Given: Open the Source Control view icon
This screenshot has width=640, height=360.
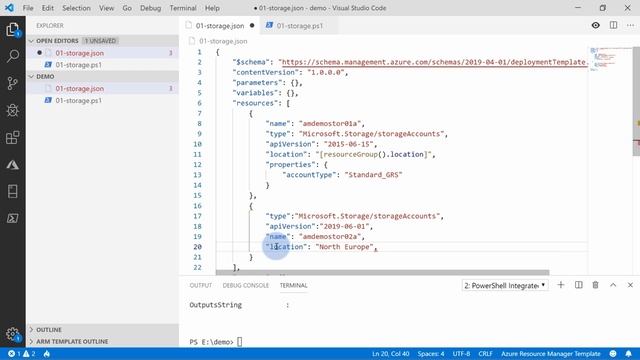Looking at the screenshot, I should click(x=13, y=83).
